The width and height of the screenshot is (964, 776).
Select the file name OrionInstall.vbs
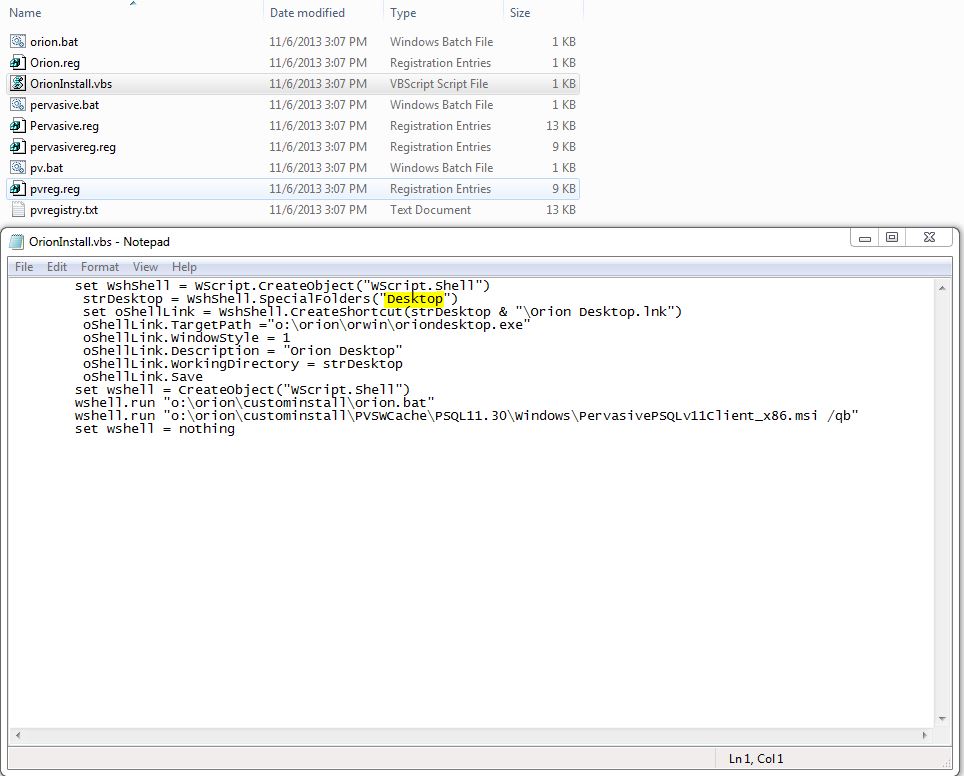(x=71, y=84)
